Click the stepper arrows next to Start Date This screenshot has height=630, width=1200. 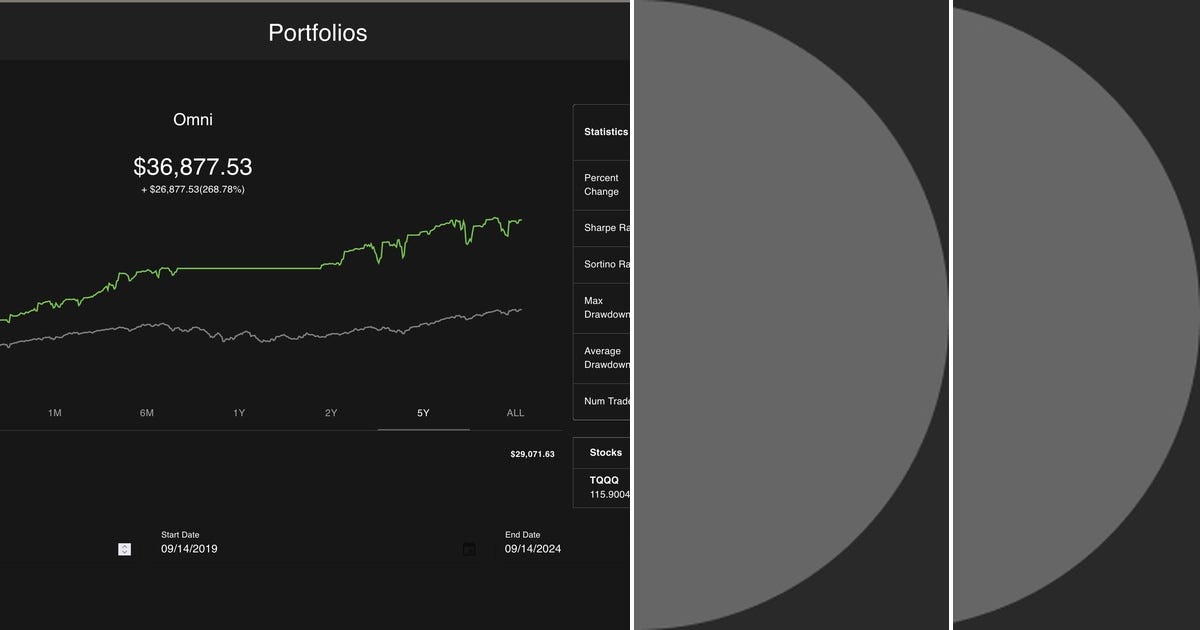click(x=124, y=548)
